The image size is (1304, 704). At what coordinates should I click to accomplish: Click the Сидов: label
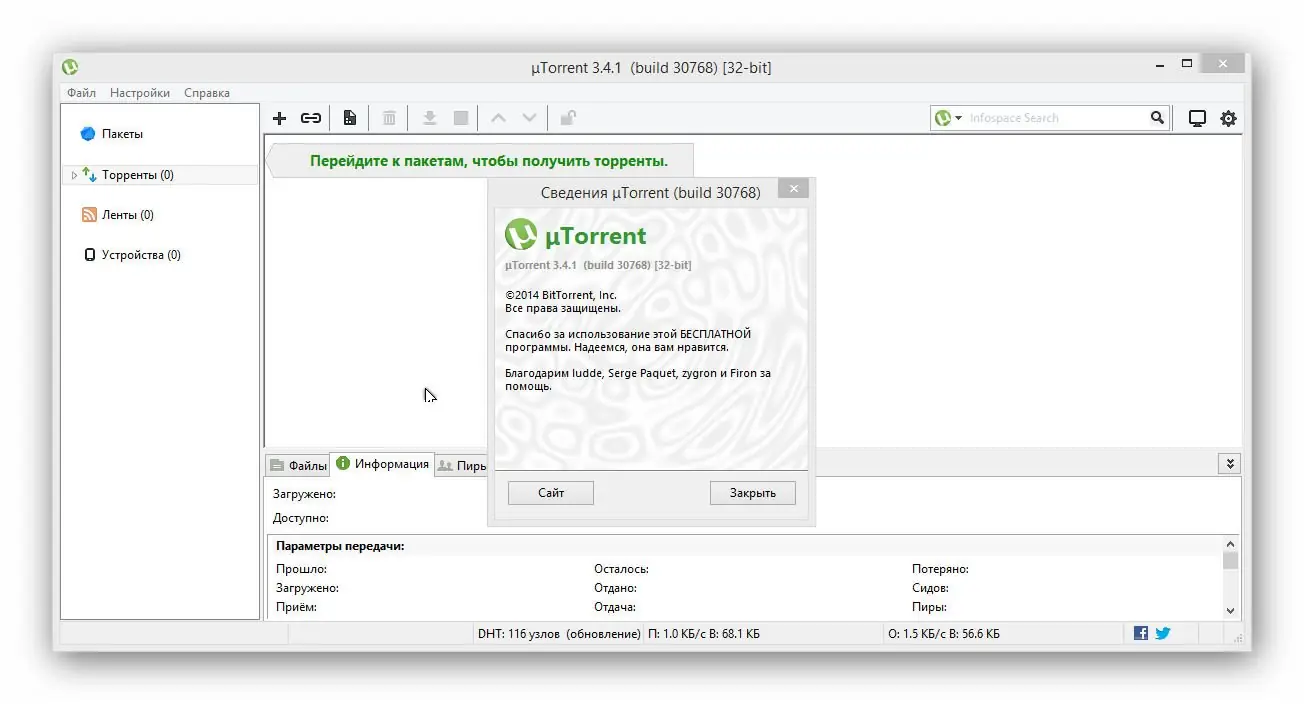coord(930,588)
